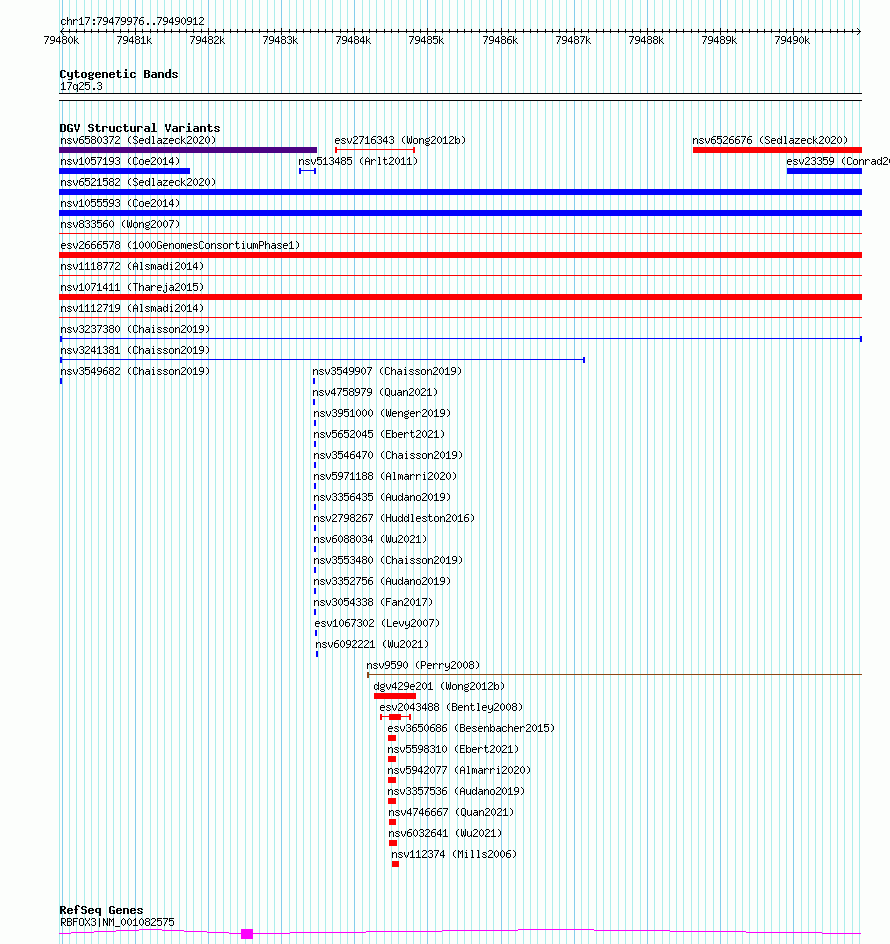
Task: Click nsv6032641 (Wu2021) label
Action: pyautogui.click(x=445, y=834)
